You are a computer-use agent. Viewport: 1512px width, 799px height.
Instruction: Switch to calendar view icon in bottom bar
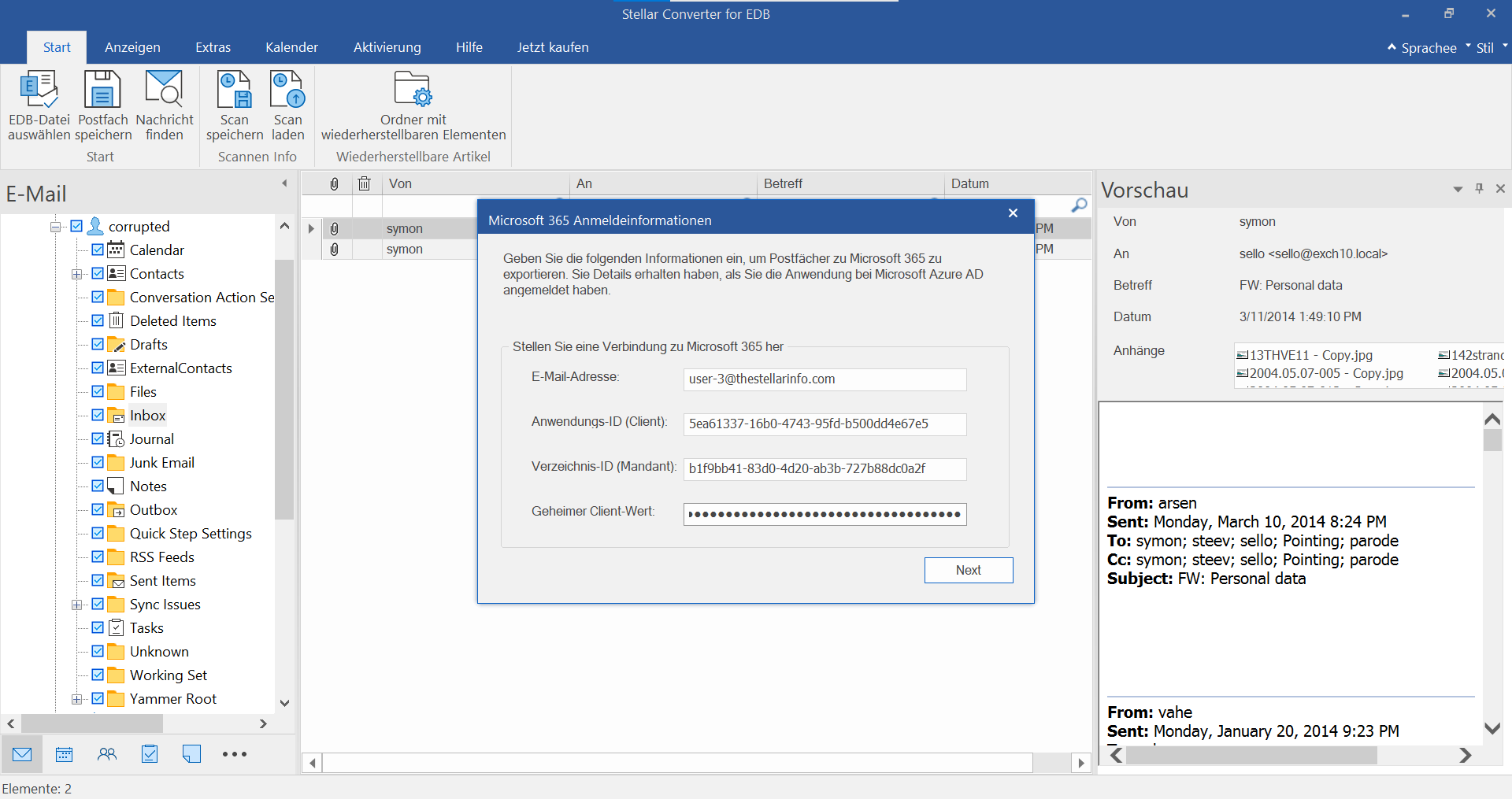[x=65, y=754]
